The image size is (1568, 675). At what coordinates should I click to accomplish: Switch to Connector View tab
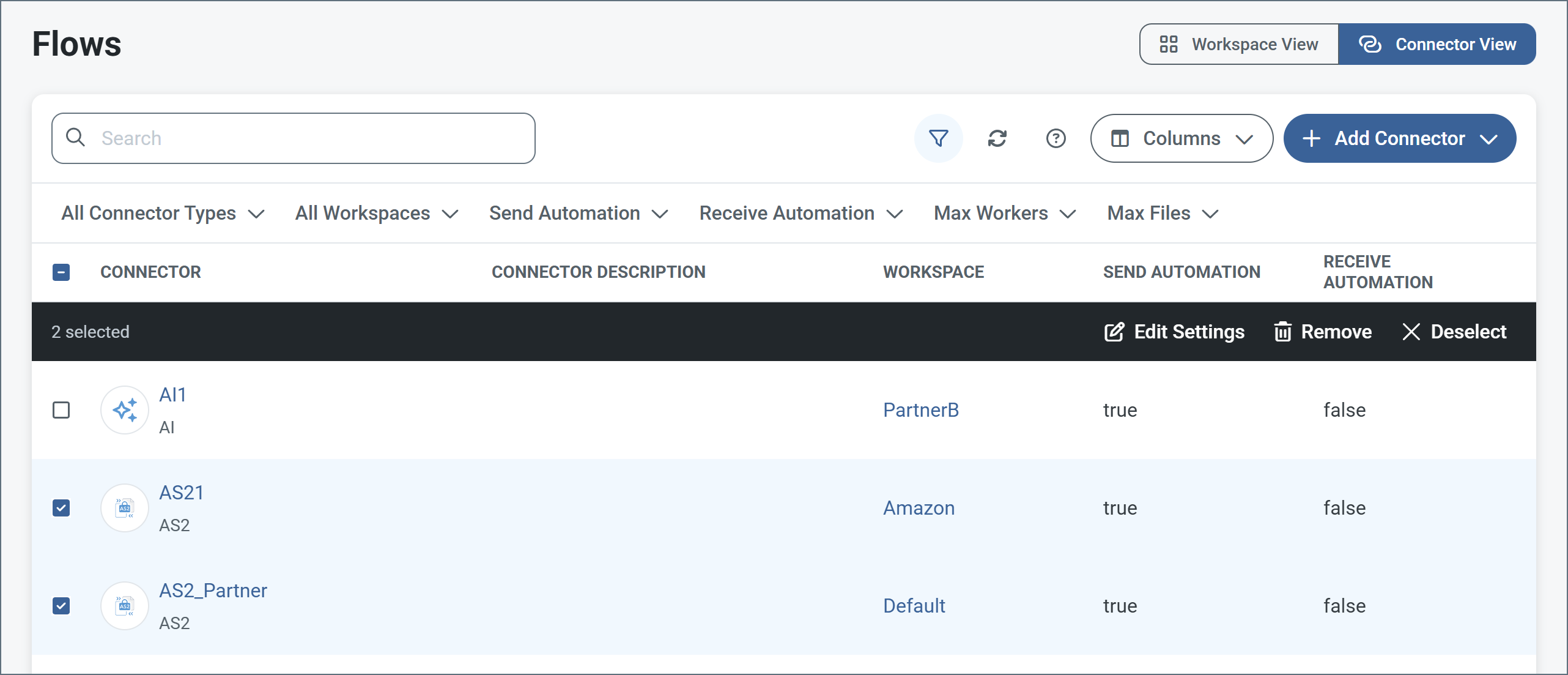[1437, 44]
